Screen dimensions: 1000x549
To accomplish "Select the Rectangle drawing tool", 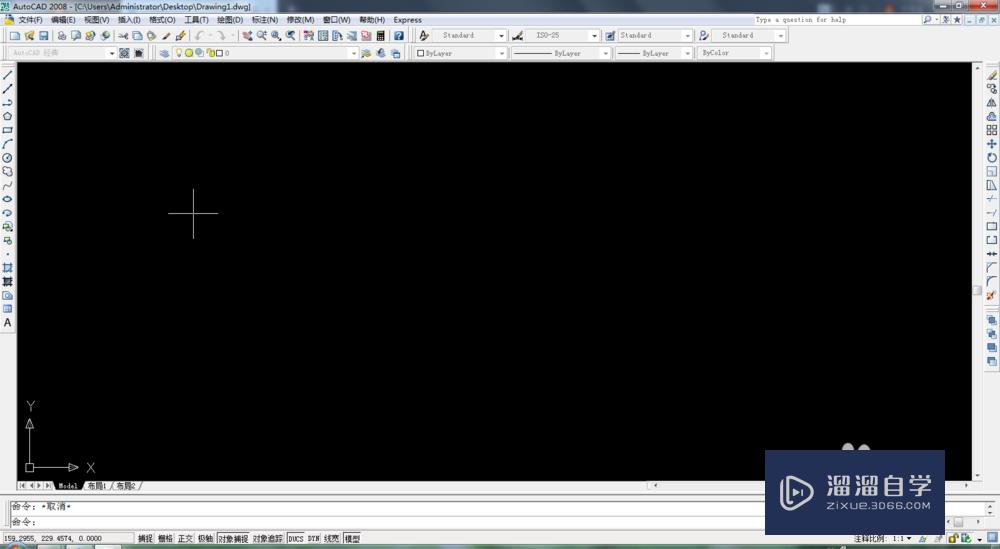I will pyautogui.click(x=8, y=130).
